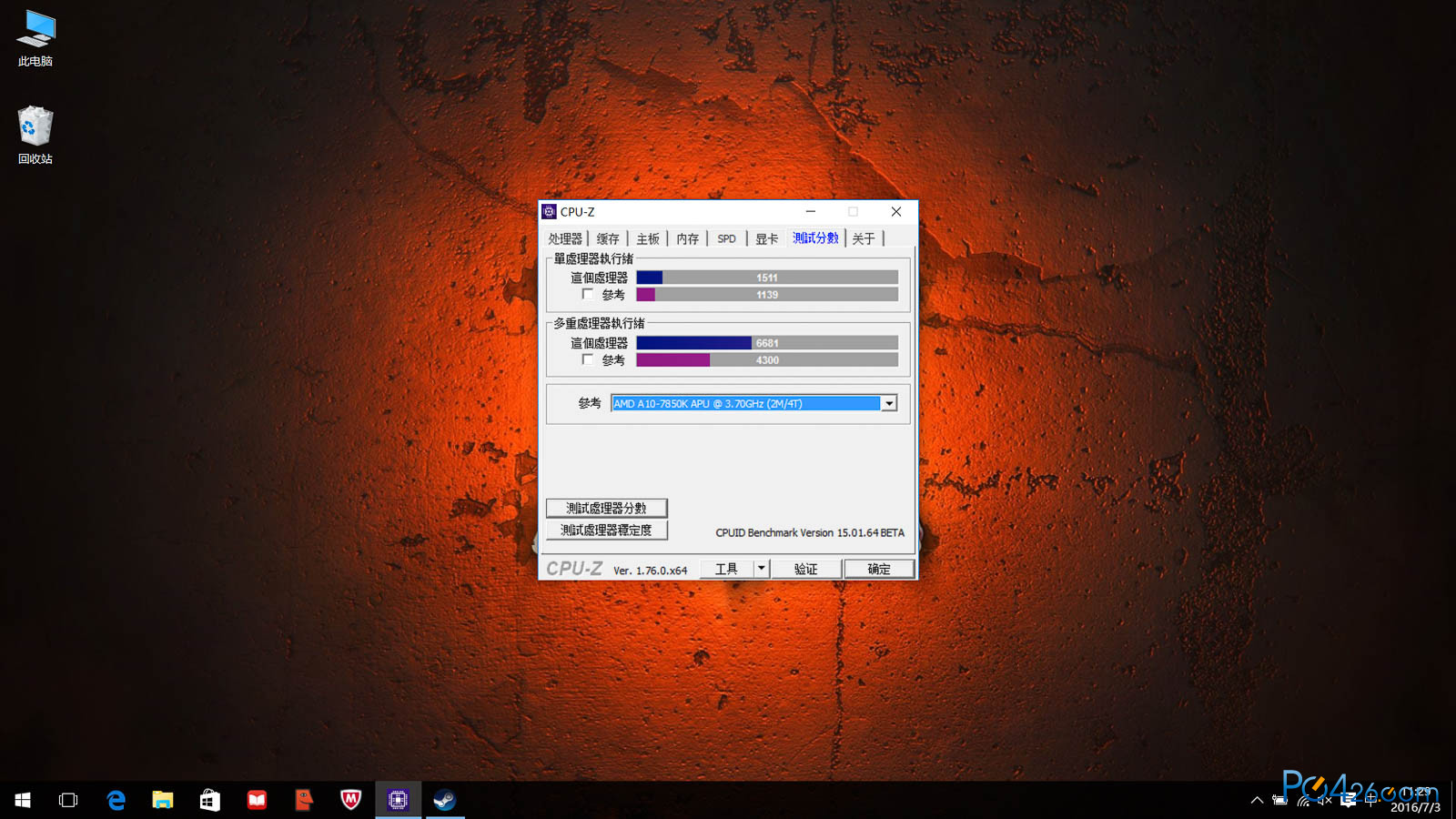Expand the 工具 dropdown arrow
1456x819 pixels.
click(x=762, y=569)
